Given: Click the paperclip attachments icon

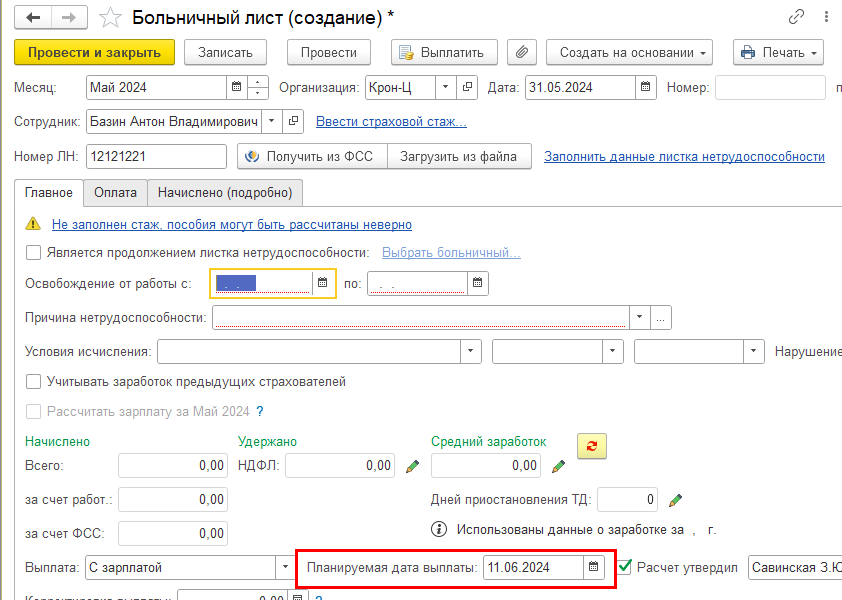Looking at the screenshot, I should coord(522,52).
